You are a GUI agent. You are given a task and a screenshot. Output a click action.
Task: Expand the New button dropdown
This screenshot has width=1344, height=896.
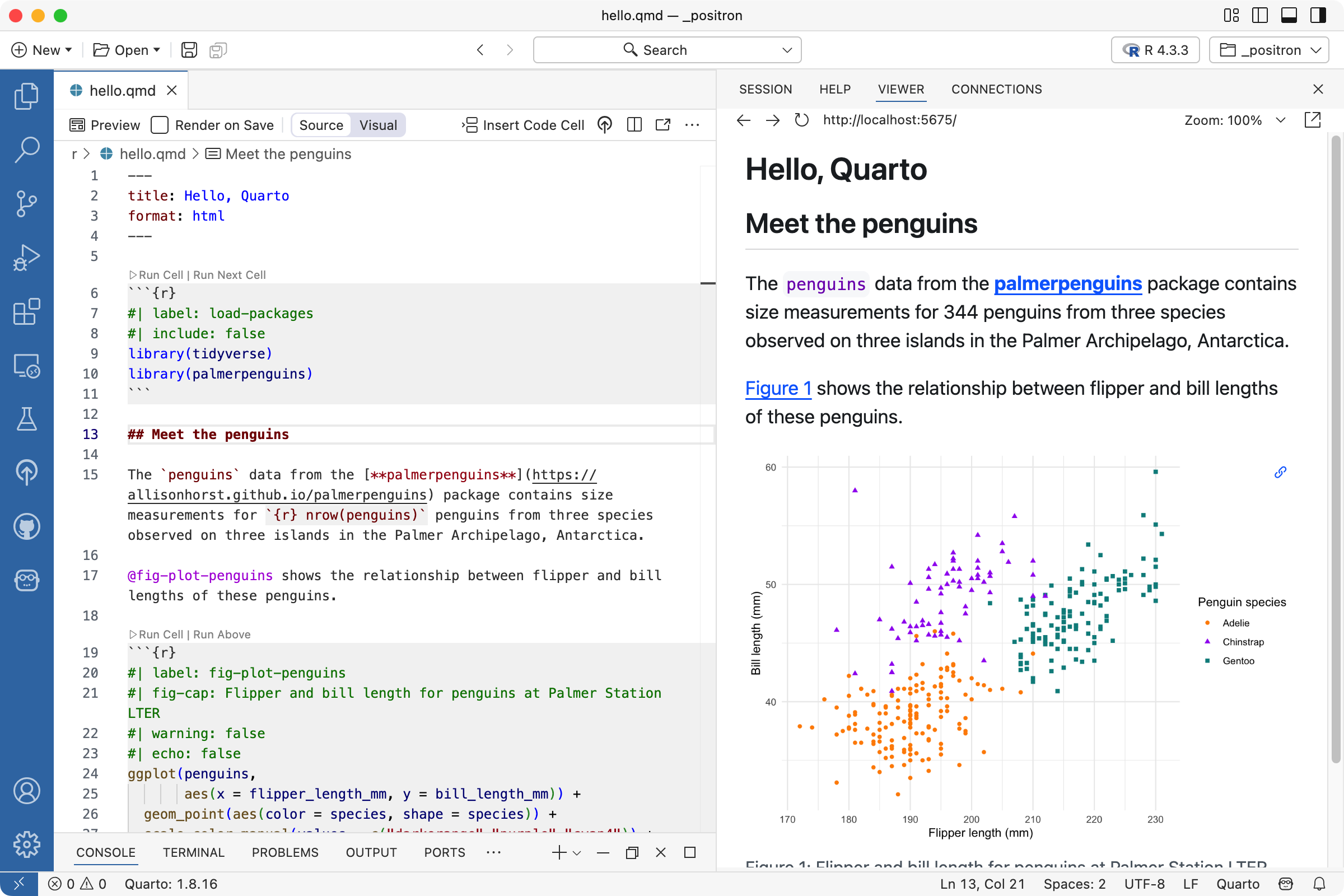[67, 50]
